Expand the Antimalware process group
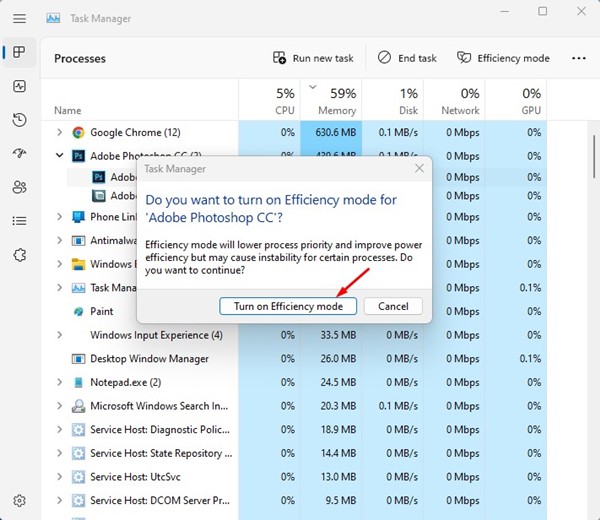600x520 pixels. coord(59,240)
